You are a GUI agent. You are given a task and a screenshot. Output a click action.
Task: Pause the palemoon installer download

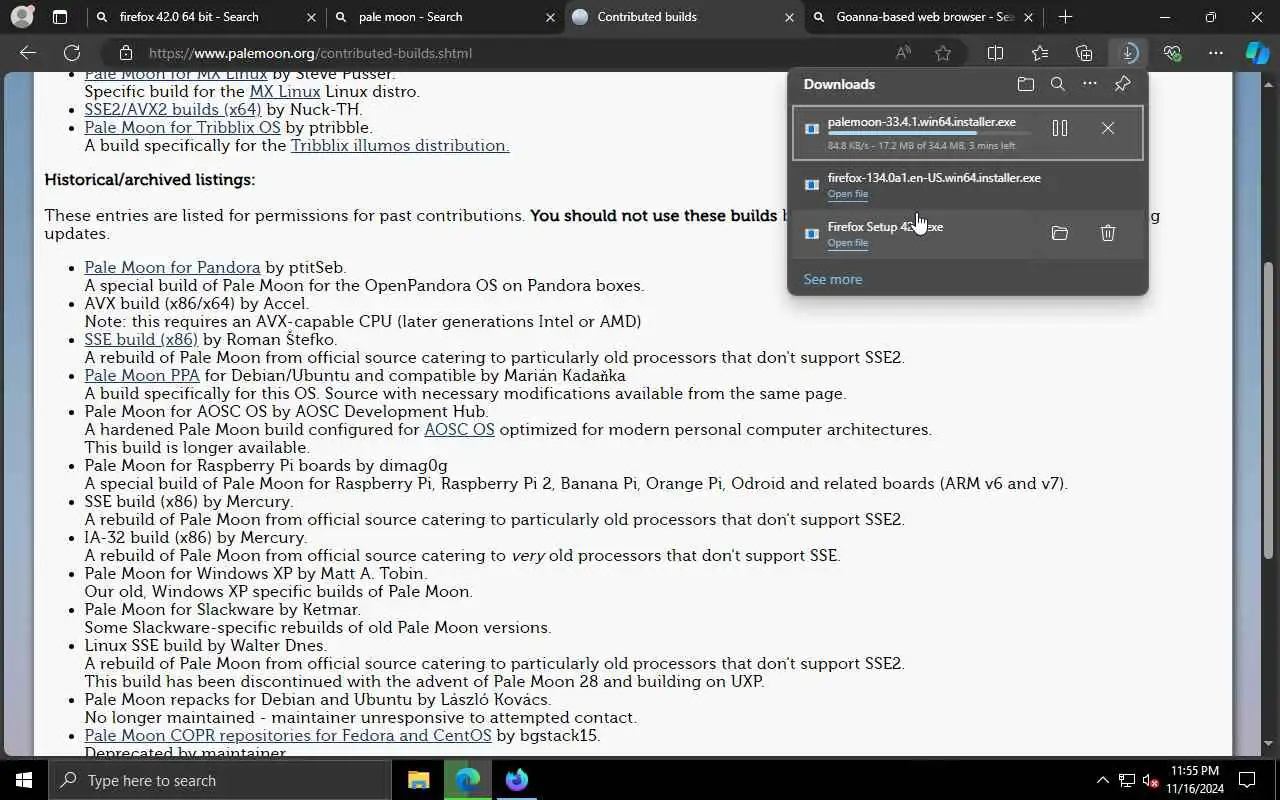1060,128
